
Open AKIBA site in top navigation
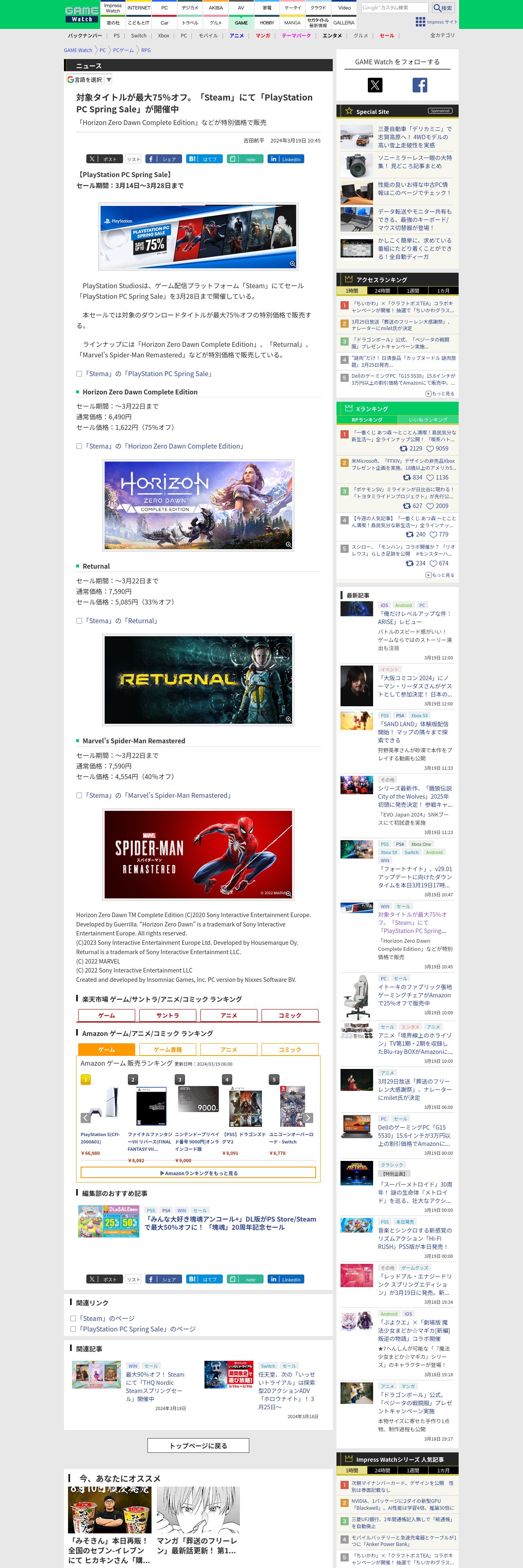coord(215,8)
